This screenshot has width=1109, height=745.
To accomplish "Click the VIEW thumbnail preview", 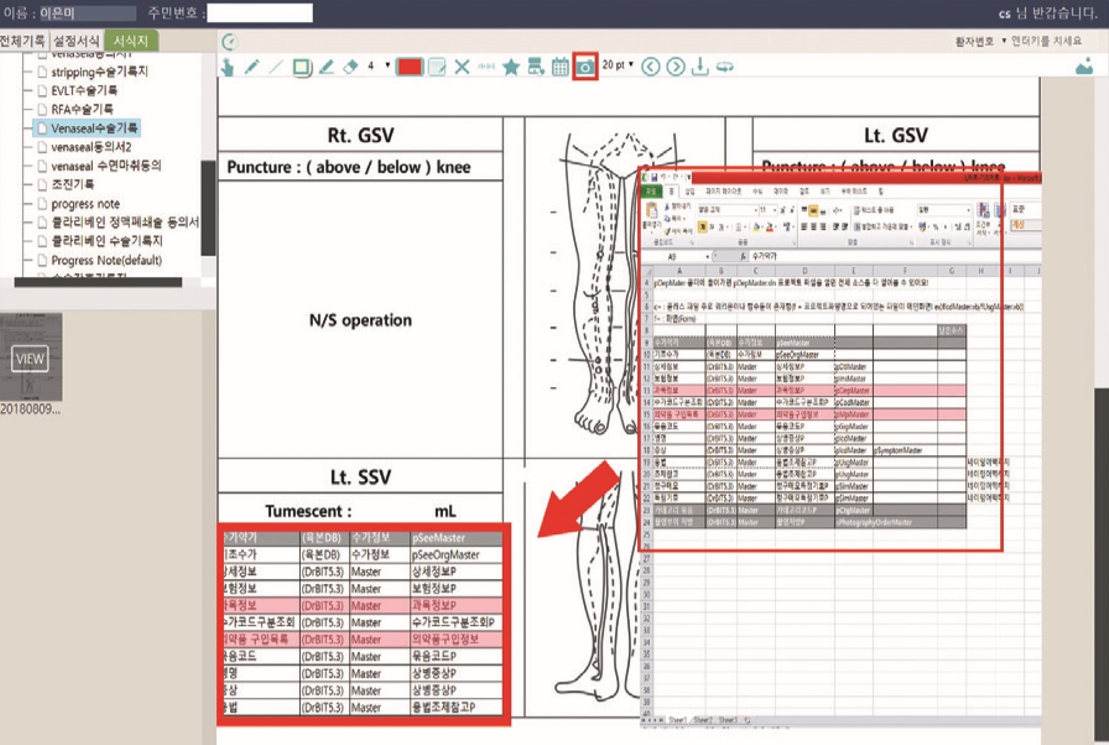I will (x=30, y=358).
